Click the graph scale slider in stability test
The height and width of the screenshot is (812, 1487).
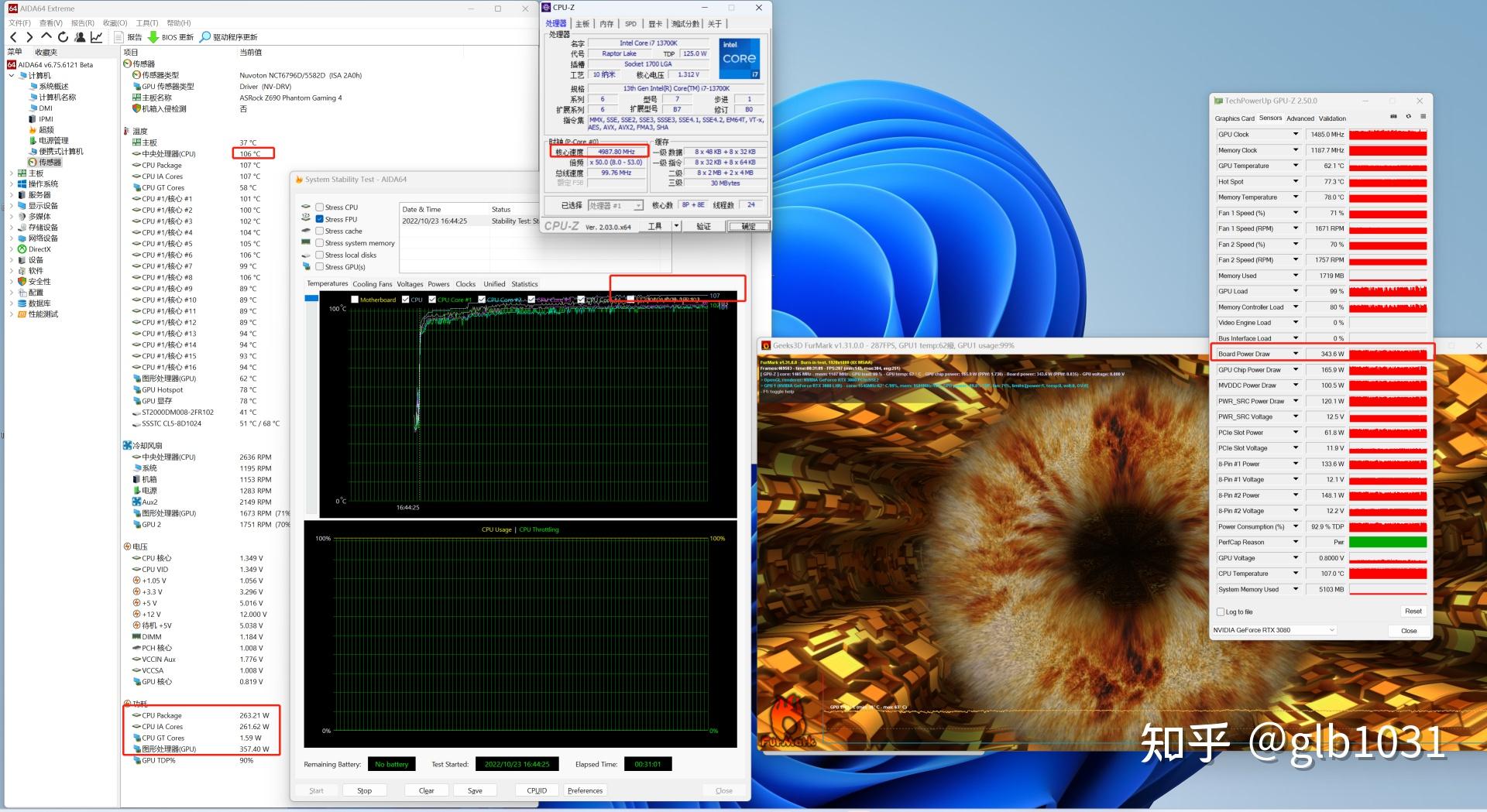tap(311, 298)
